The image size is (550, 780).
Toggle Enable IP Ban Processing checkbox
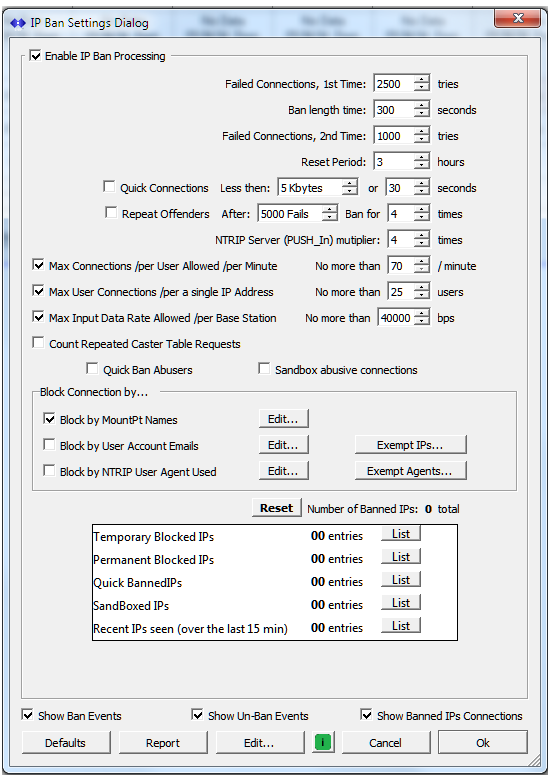point(35,56)
